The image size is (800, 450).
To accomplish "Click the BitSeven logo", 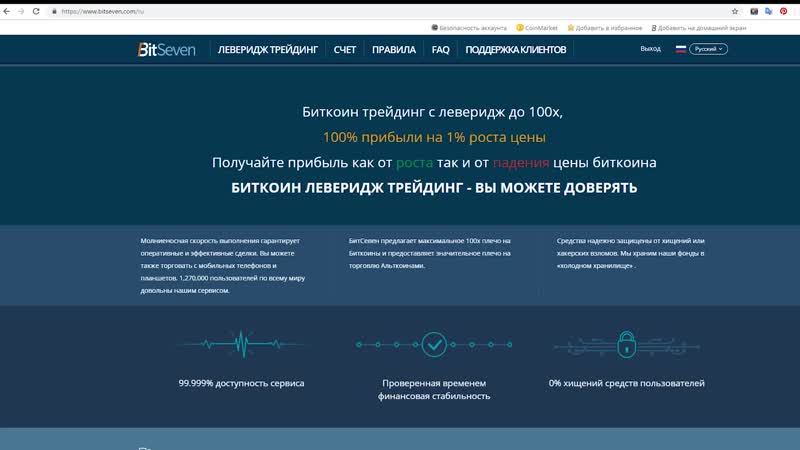I will tap(166, 49).
